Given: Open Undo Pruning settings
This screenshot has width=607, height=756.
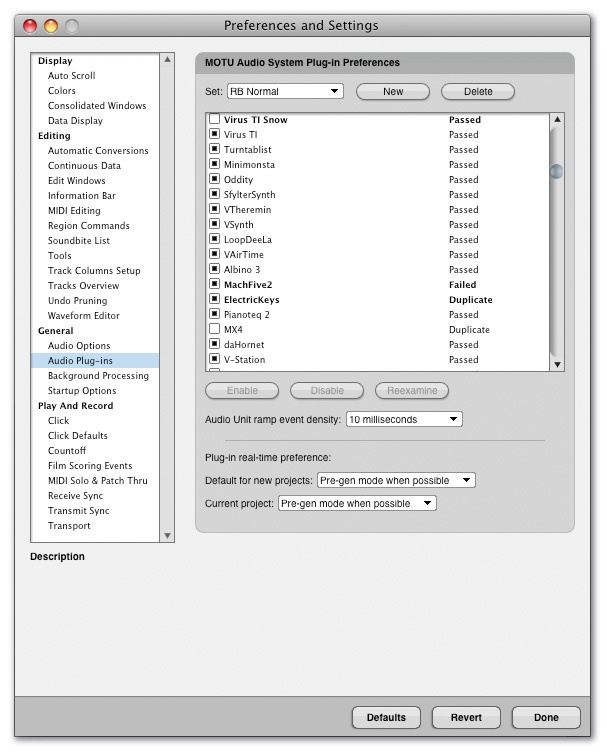Looking at the screenshot, I should pos(78,300).
